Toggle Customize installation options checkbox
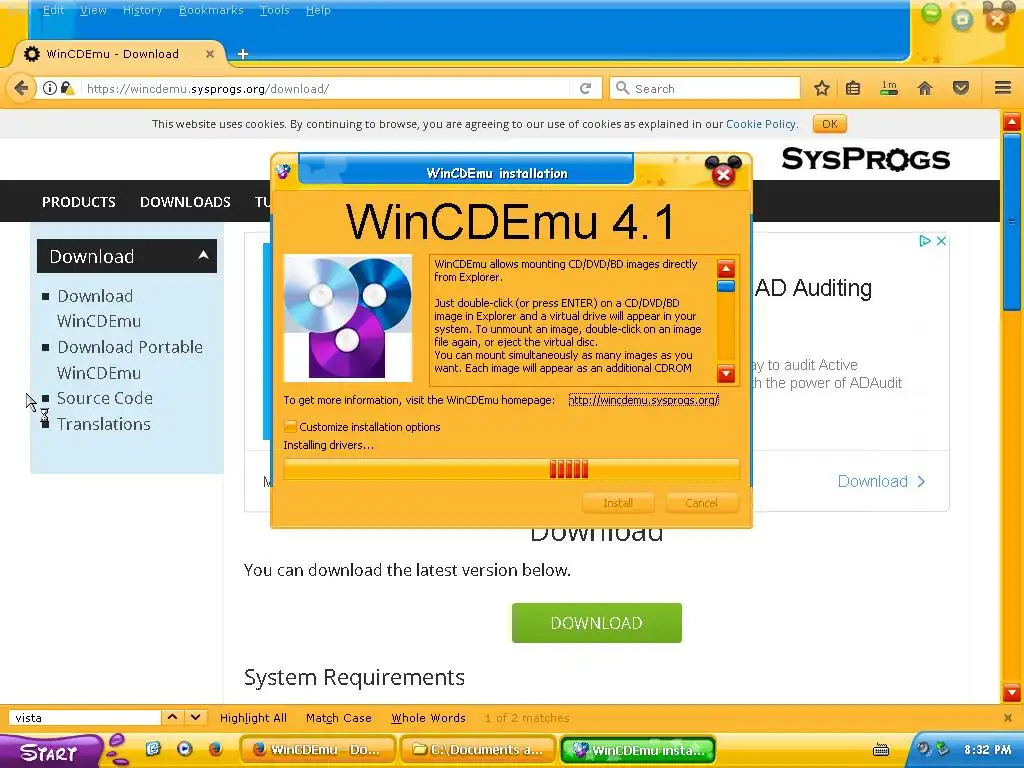 tap(290, 426)
